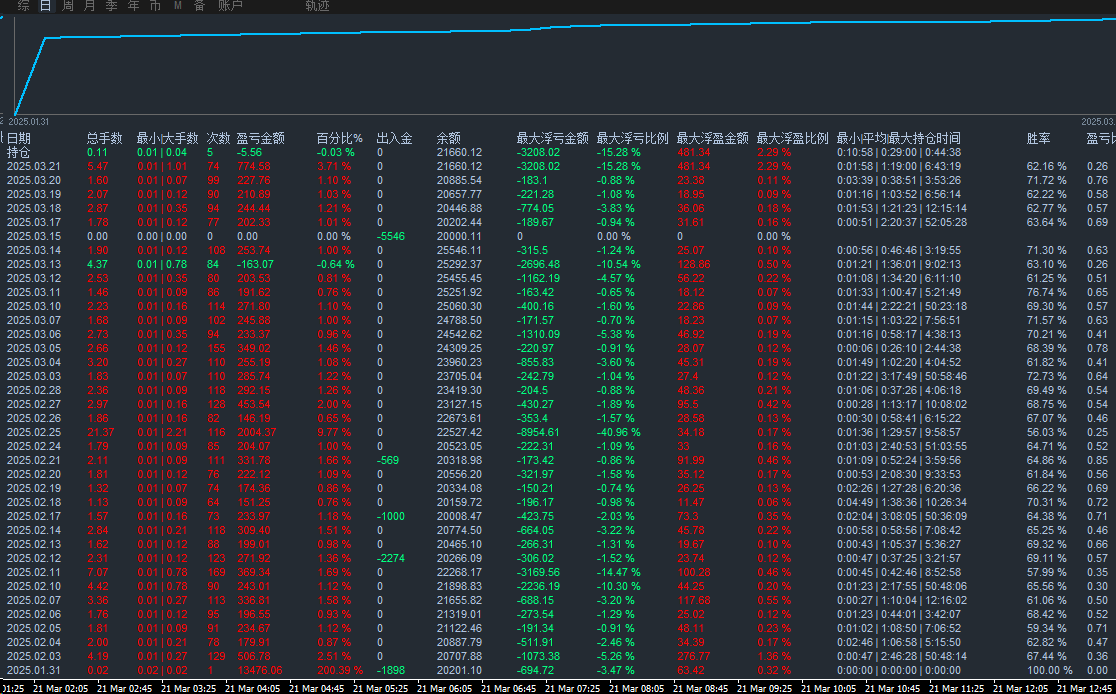Click the 21.37 total lots cell
The image size is (1116, 694).
tap(98, 432)
